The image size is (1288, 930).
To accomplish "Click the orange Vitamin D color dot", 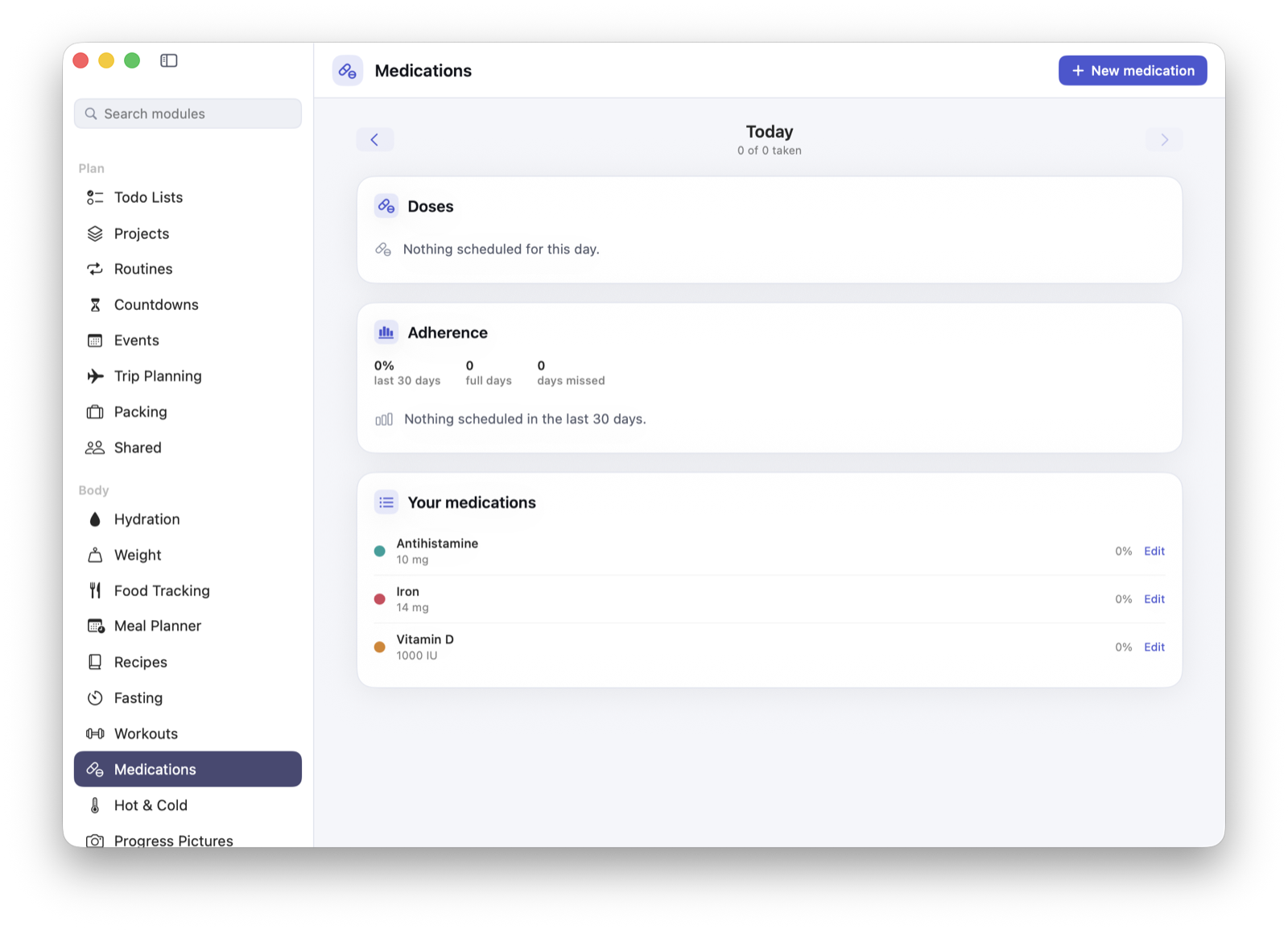I will point(380,647).
